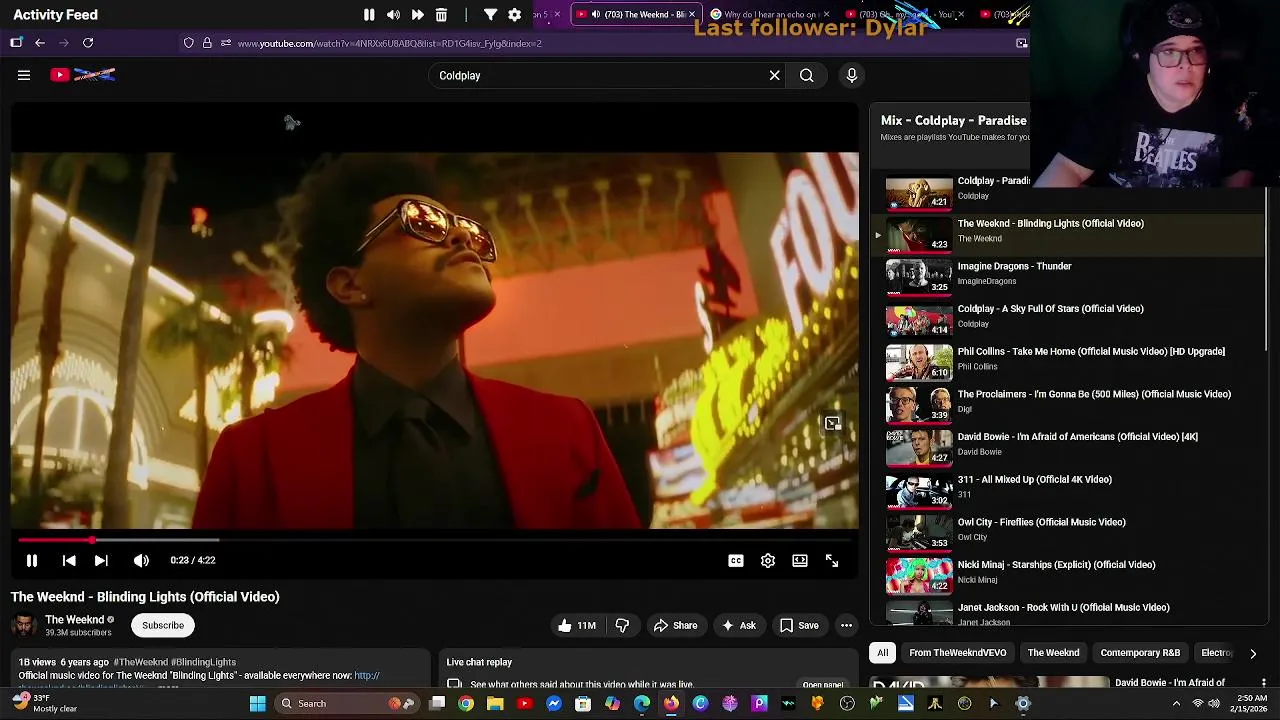Play the previous video in the mix
The width and height of the screenshot is (1280, 720).
point(69,561)
